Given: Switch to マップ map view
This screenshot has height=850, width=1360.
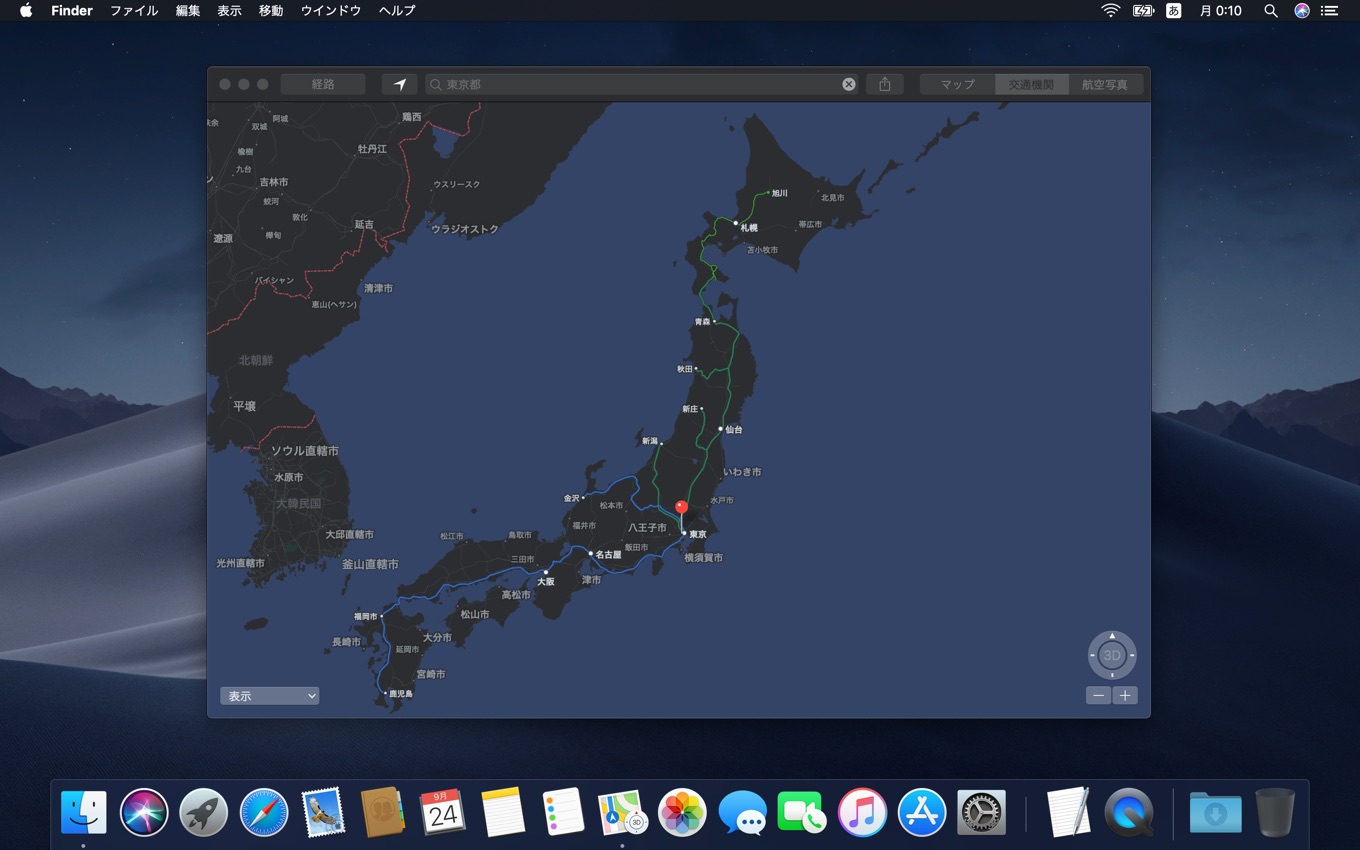Looking at the screenshot, I should pyautogui.click(x=957, y=84).
